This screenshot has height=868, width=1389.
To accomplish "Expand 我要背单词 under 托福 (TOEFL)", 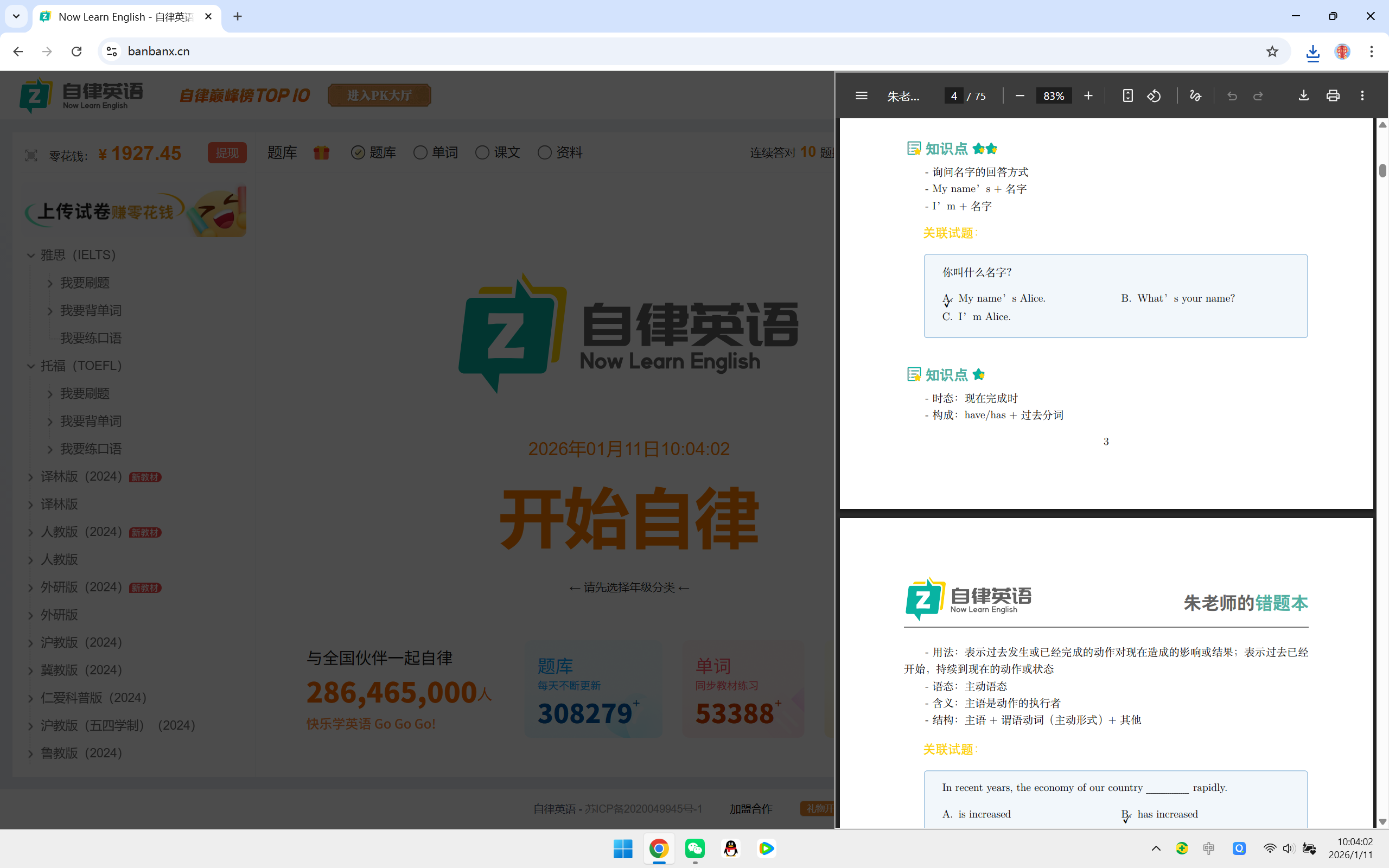I will tap(50, 422).
